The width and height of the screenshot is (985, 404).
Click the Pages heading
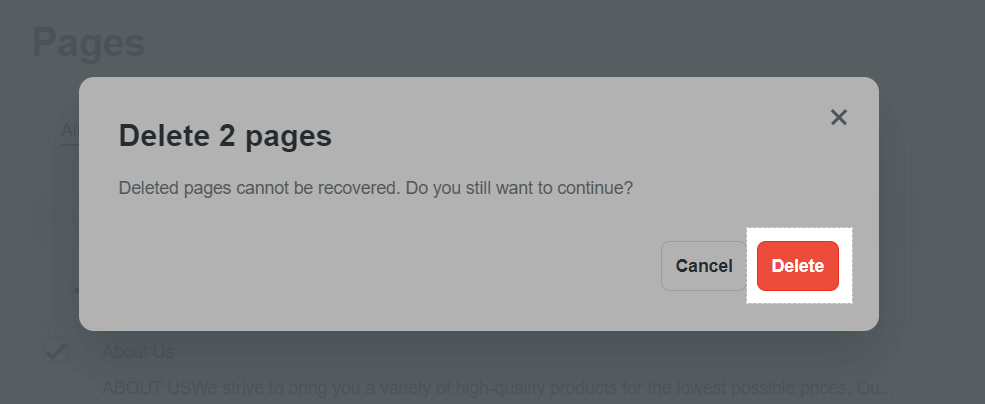click(x=89, y=43)
